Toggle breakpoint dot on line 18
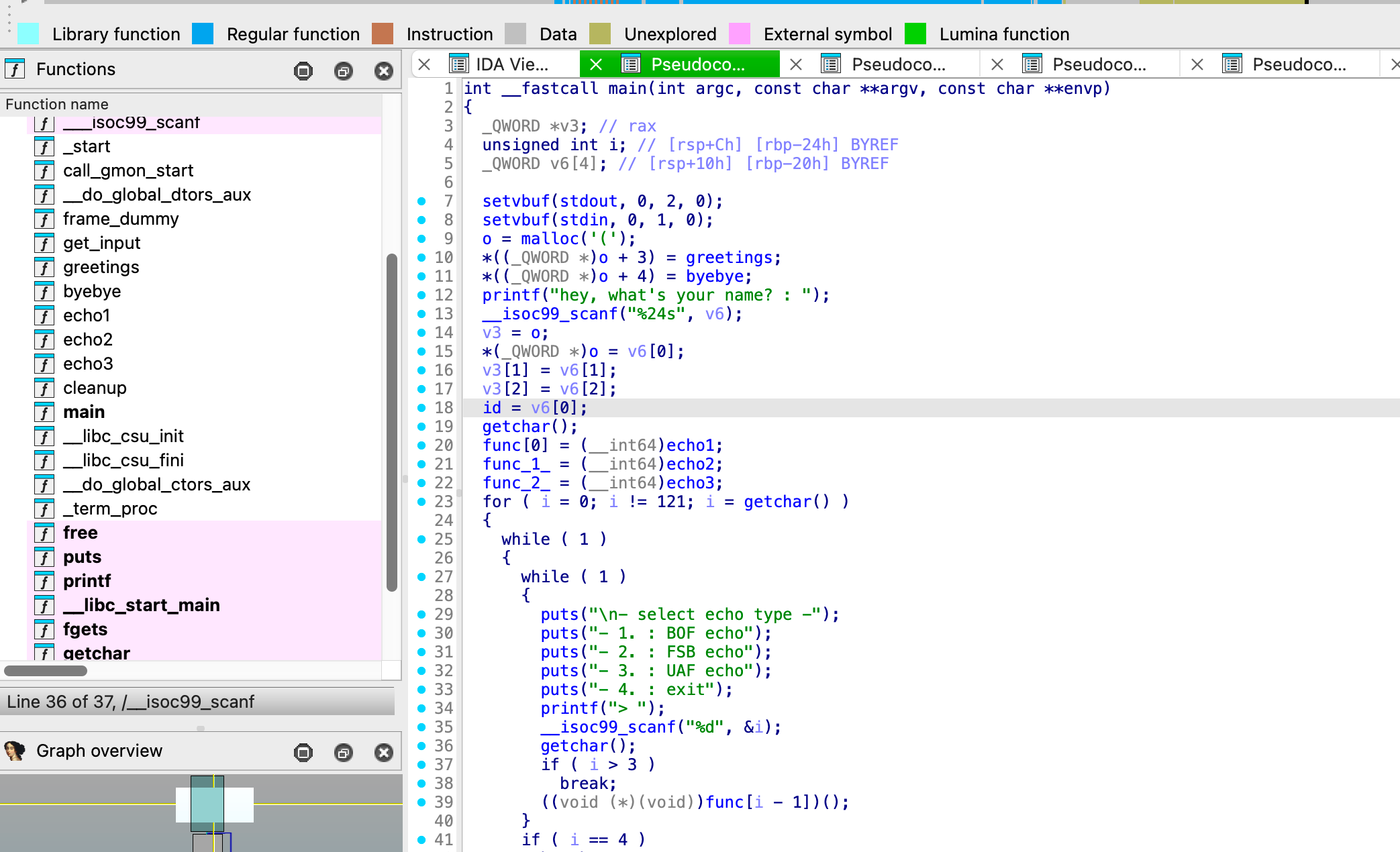Viewport: 1400px width, 852px height. click(x=421, y=408)
